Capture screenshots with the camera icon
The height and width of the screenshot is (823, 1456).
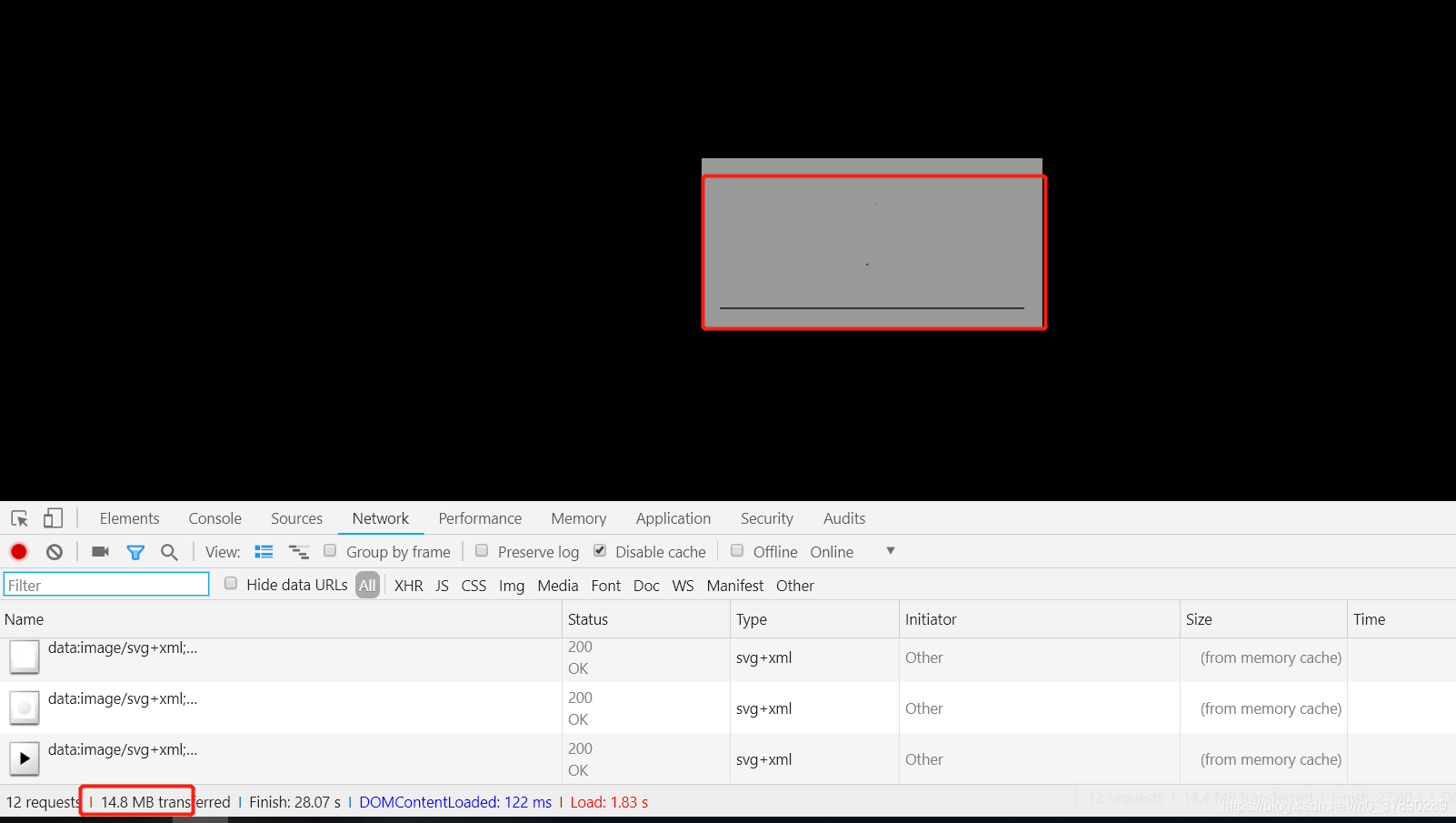pos(101,552)
